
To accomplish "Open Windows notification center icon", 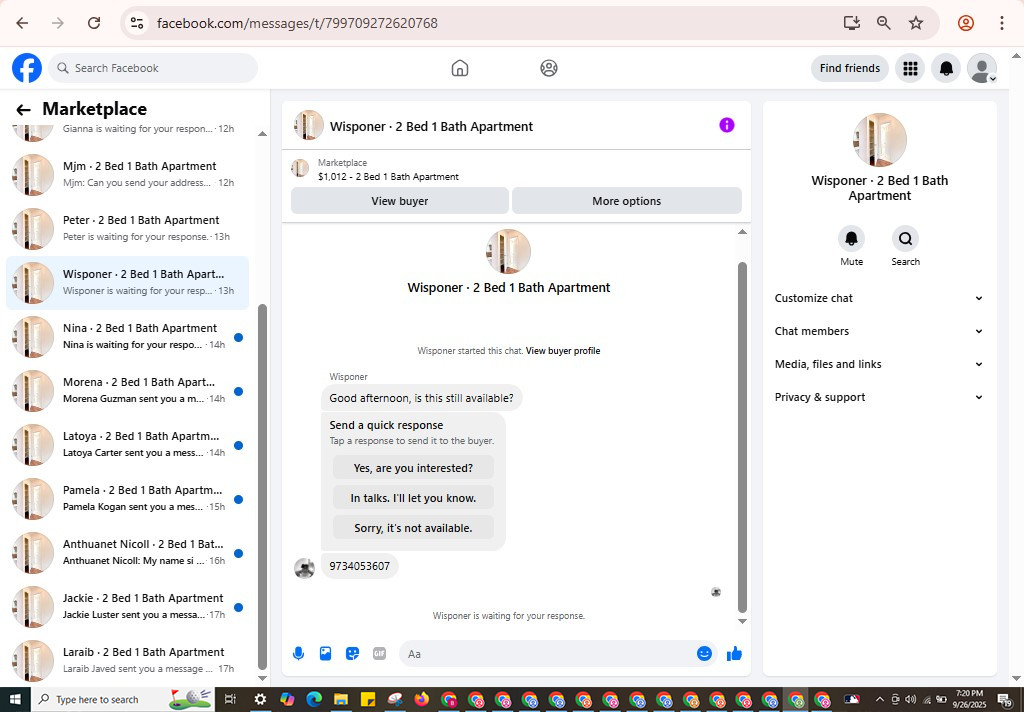I will click(1006, 700).
